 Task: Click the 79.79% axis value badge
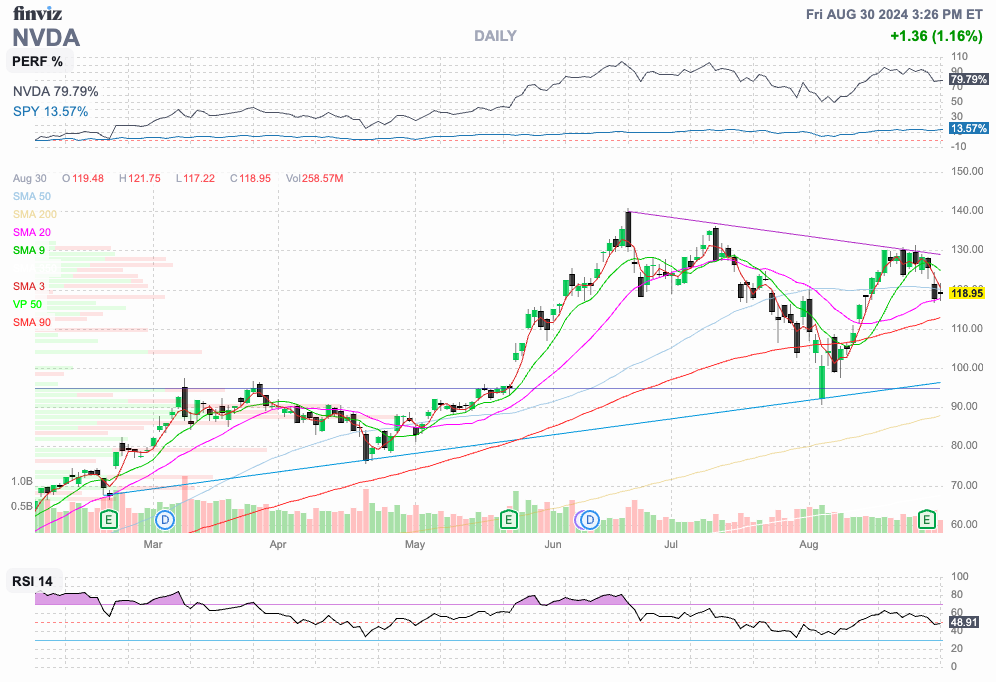coord(969,79)
